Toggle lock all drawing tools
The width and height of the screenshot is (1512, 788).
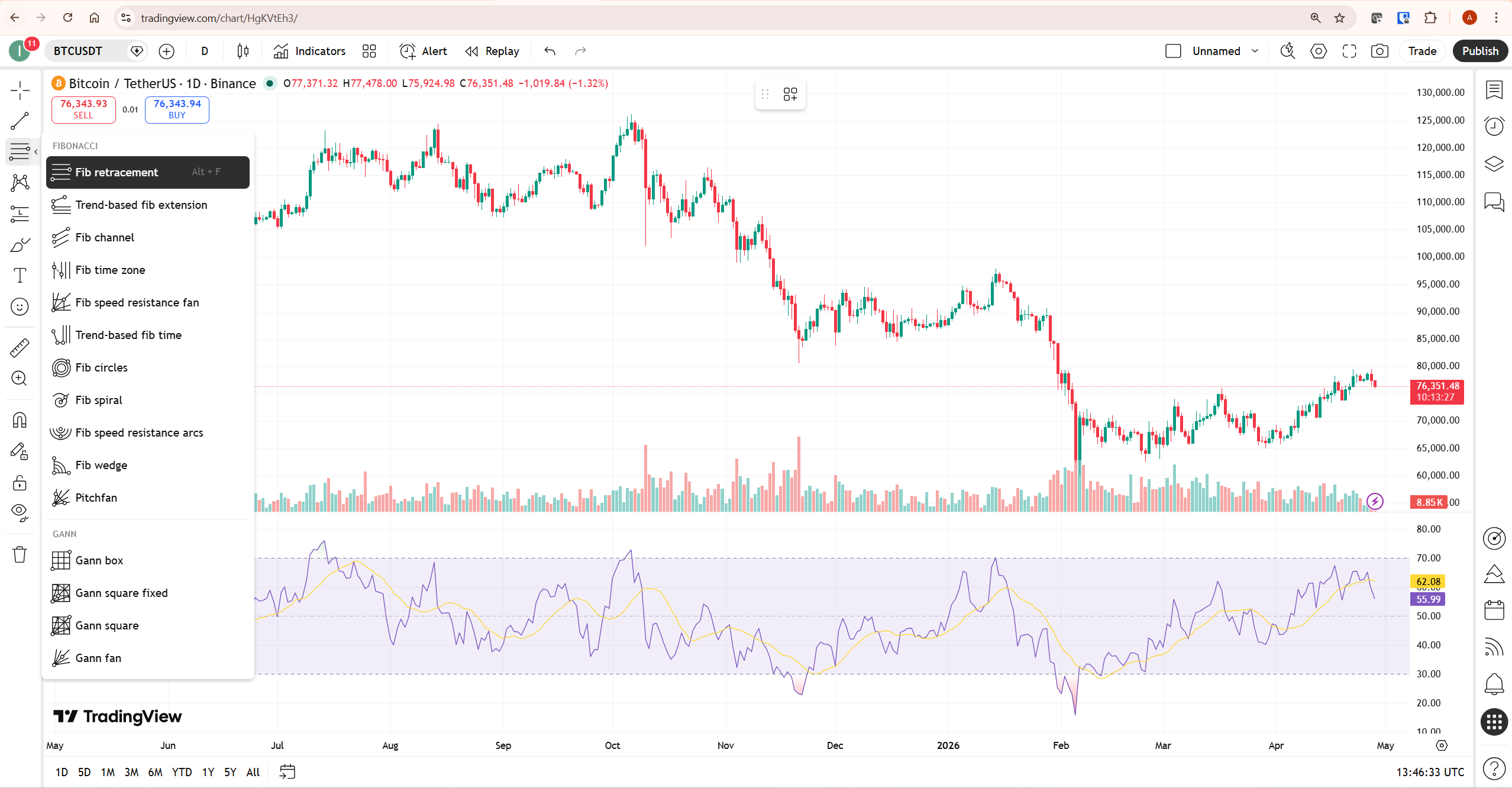(x=20, y=483)
